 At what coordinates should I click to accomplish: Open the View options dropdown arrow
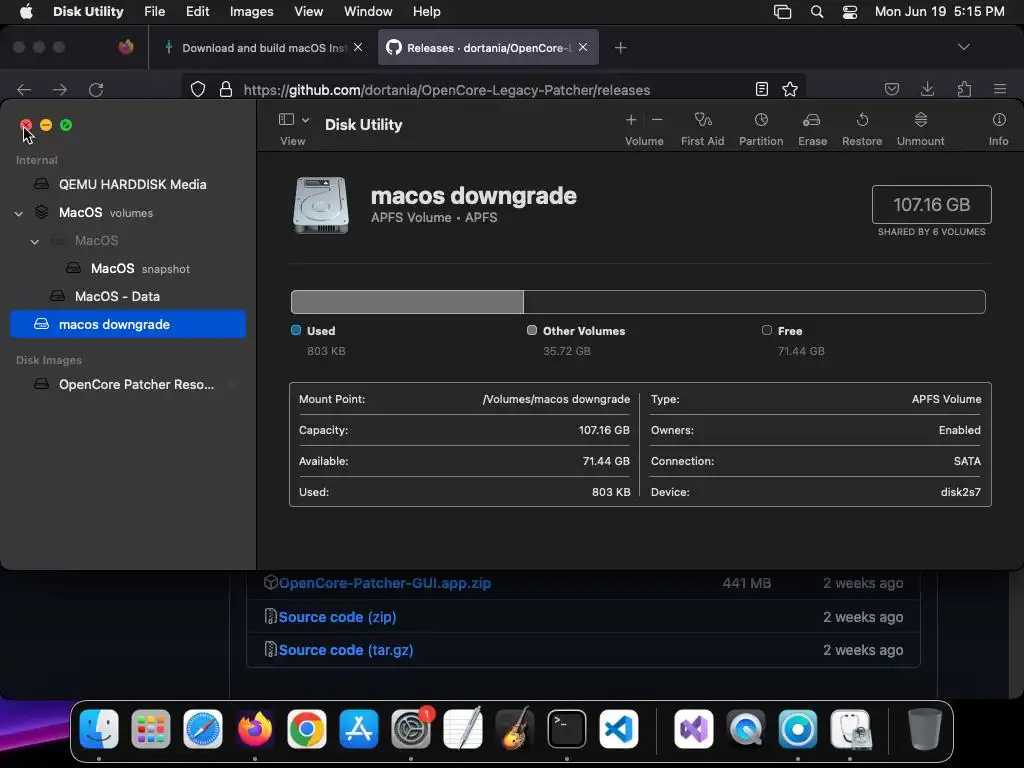click(x=305, y=120)
